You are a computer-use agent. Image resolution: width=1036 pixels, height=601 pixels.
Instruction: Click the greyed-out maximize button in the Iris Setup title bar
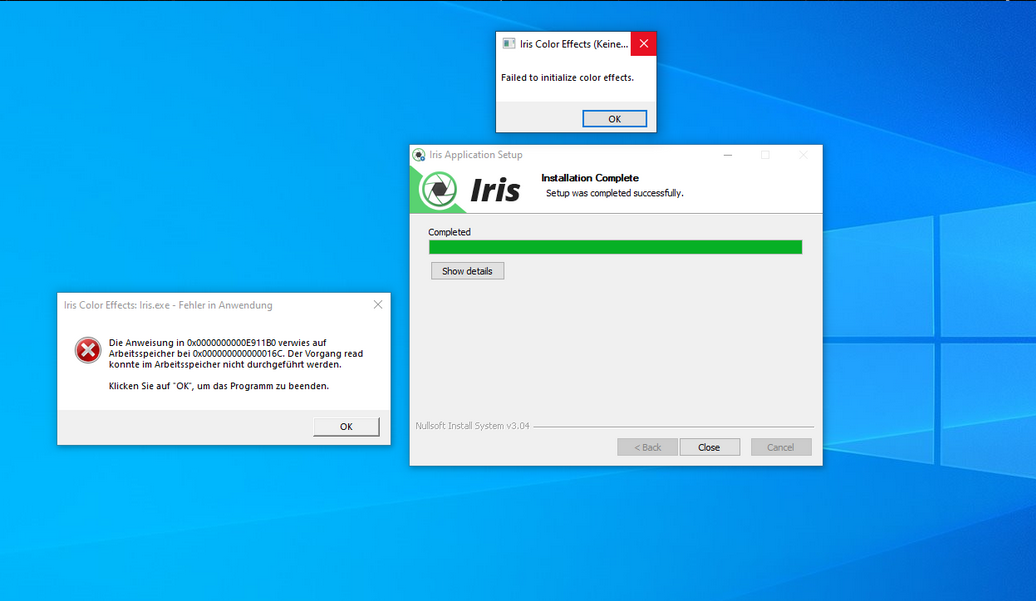pos(765,155)
